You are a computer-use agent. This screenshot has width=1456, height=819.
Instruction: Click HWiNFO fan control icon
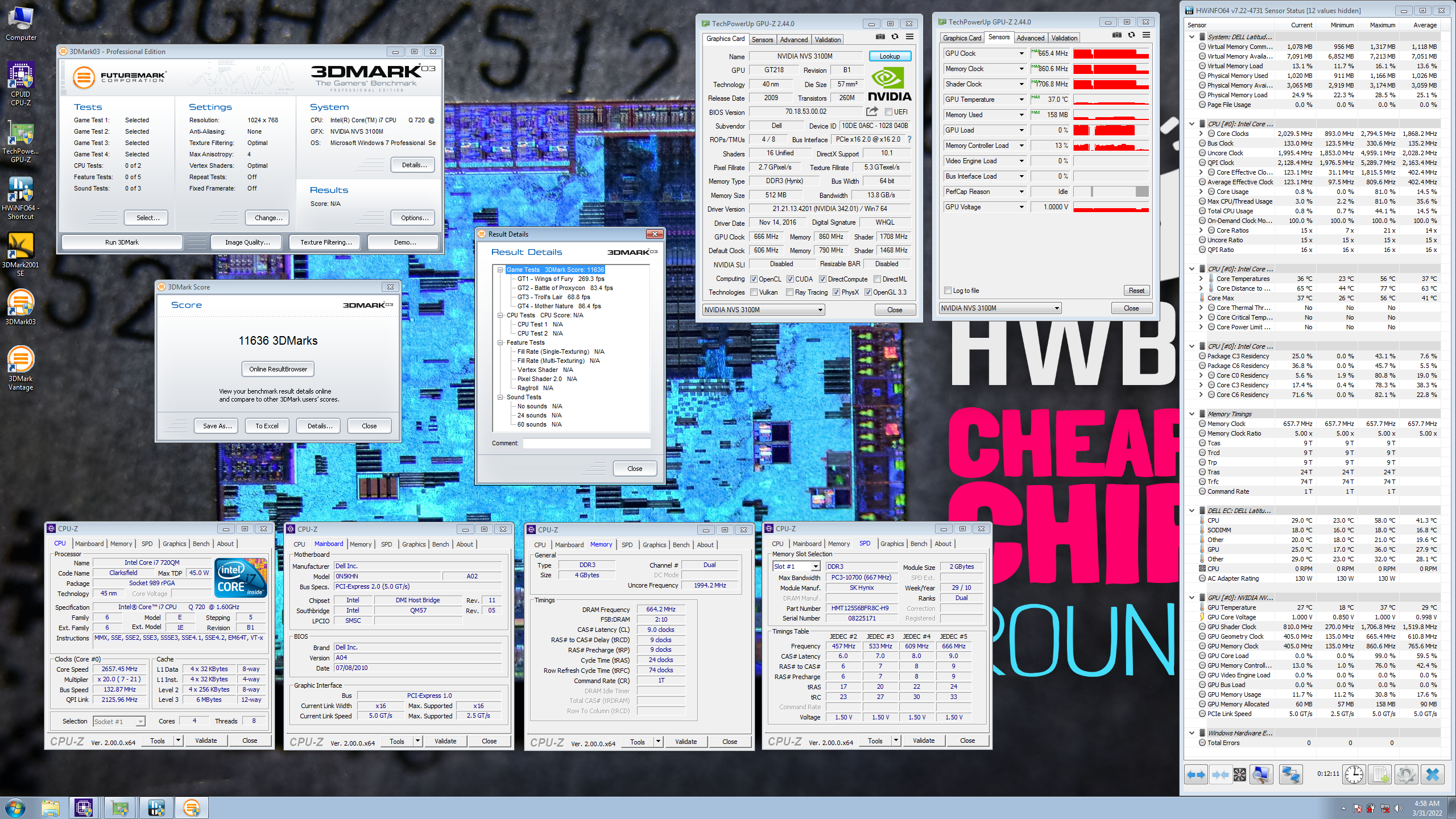[x=1239, y=775]
